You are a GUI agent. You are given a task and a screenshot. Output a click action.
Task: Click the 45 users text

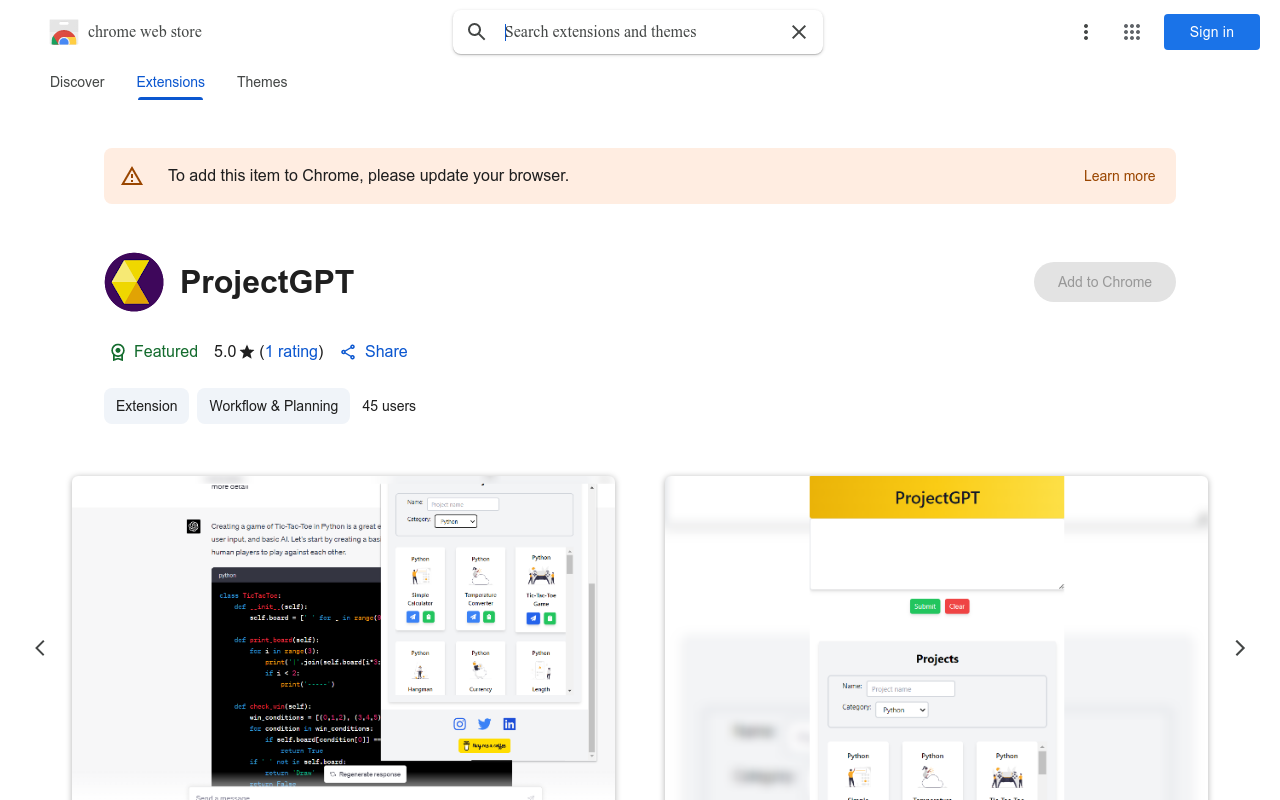(x=389, y=406)
